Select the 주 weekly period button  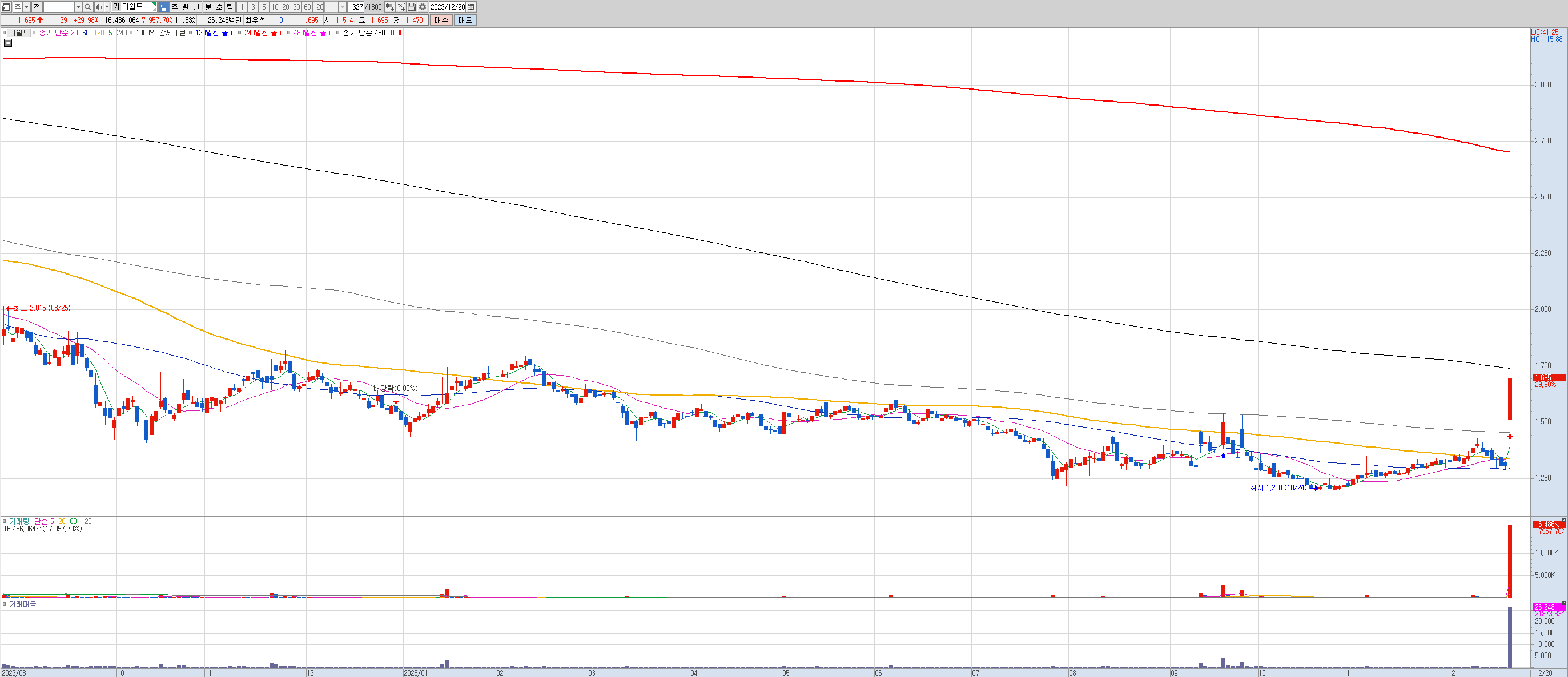175,7
